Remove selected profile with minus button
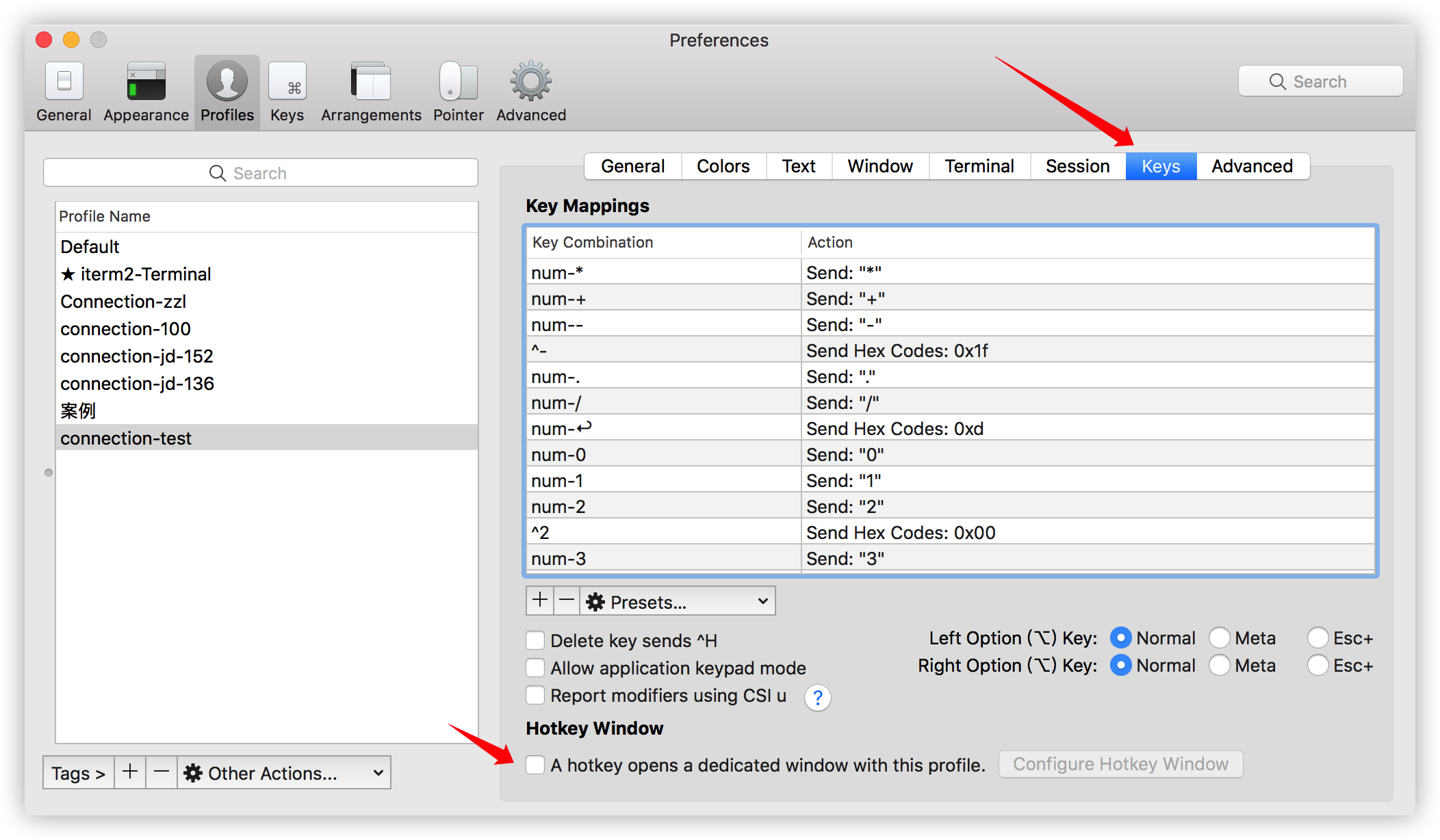The image size is (1440, 840). pos(162,772)
